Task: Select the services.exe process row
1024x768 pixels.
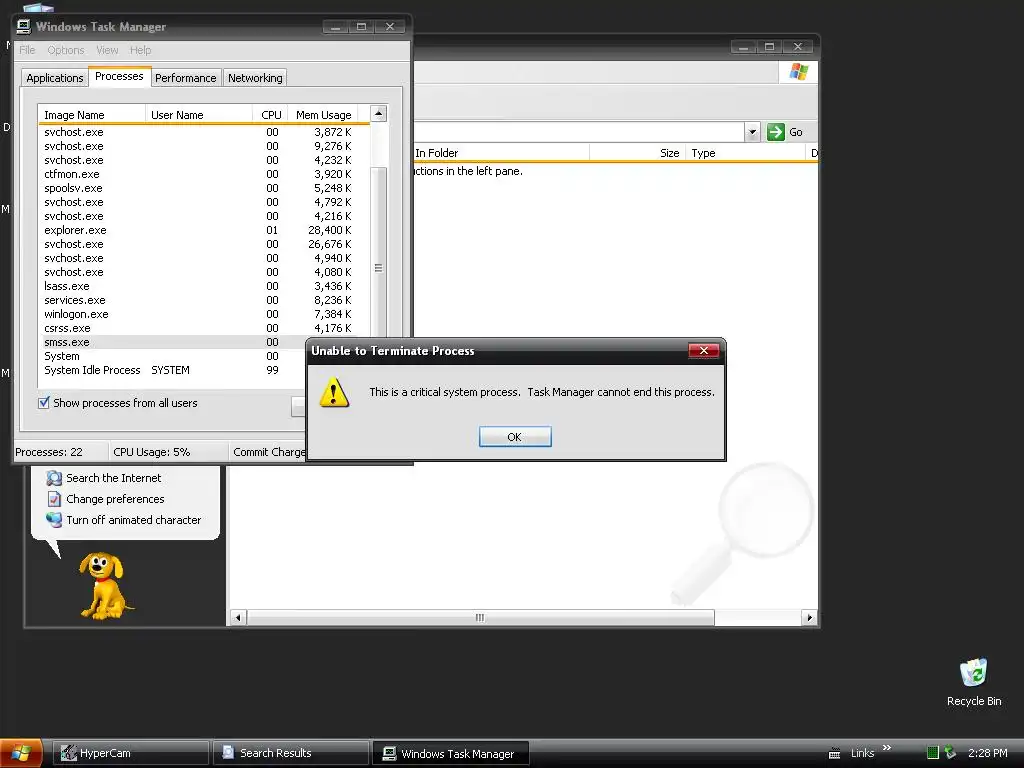Action: click(204, 300)
